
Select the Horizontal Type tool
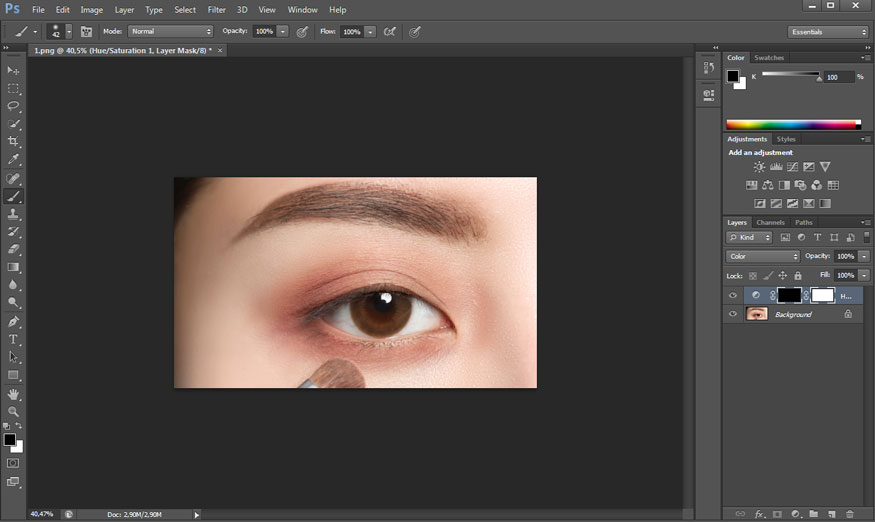tap(13, 339)
